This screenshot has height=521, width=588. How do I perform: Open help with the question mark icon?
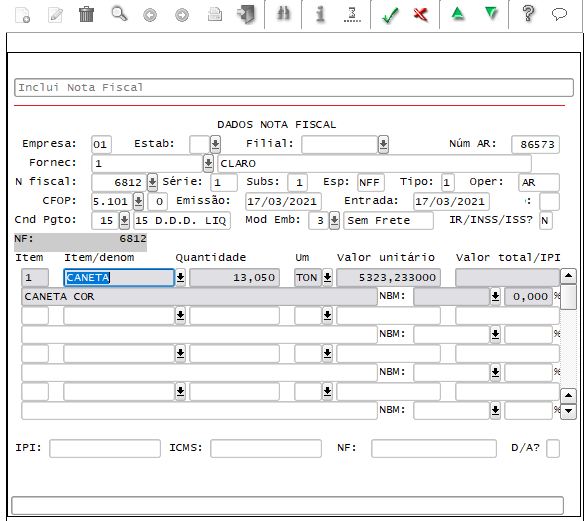[528, 14]
